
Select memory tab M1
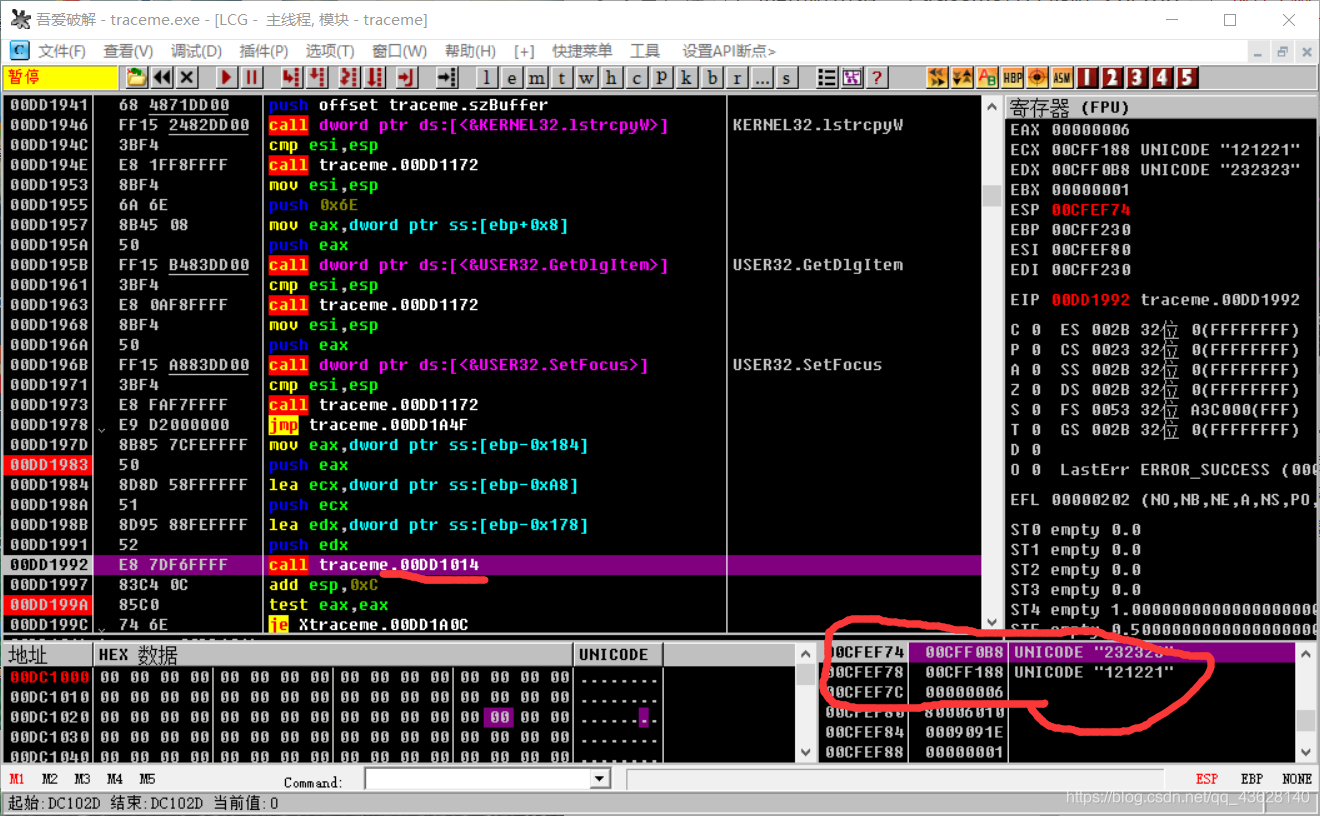(17, 779)
